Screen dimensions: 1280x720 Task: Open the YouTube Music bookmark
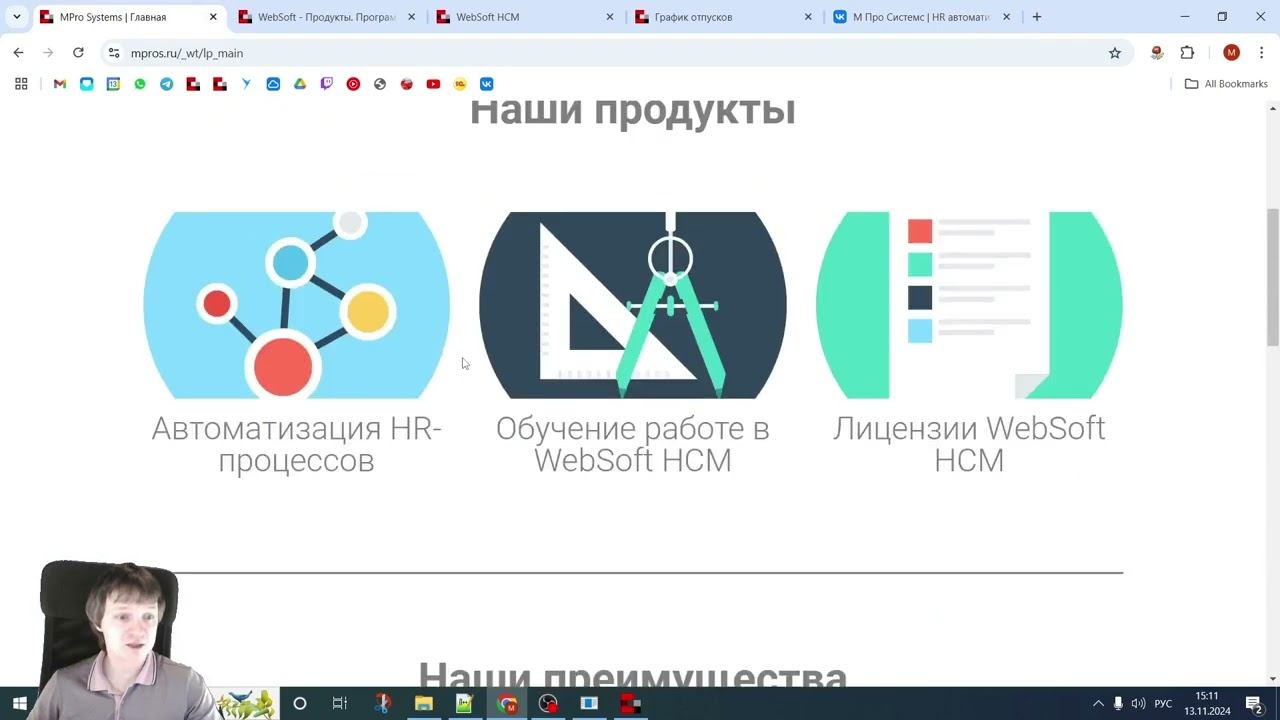tap(353, 84)
